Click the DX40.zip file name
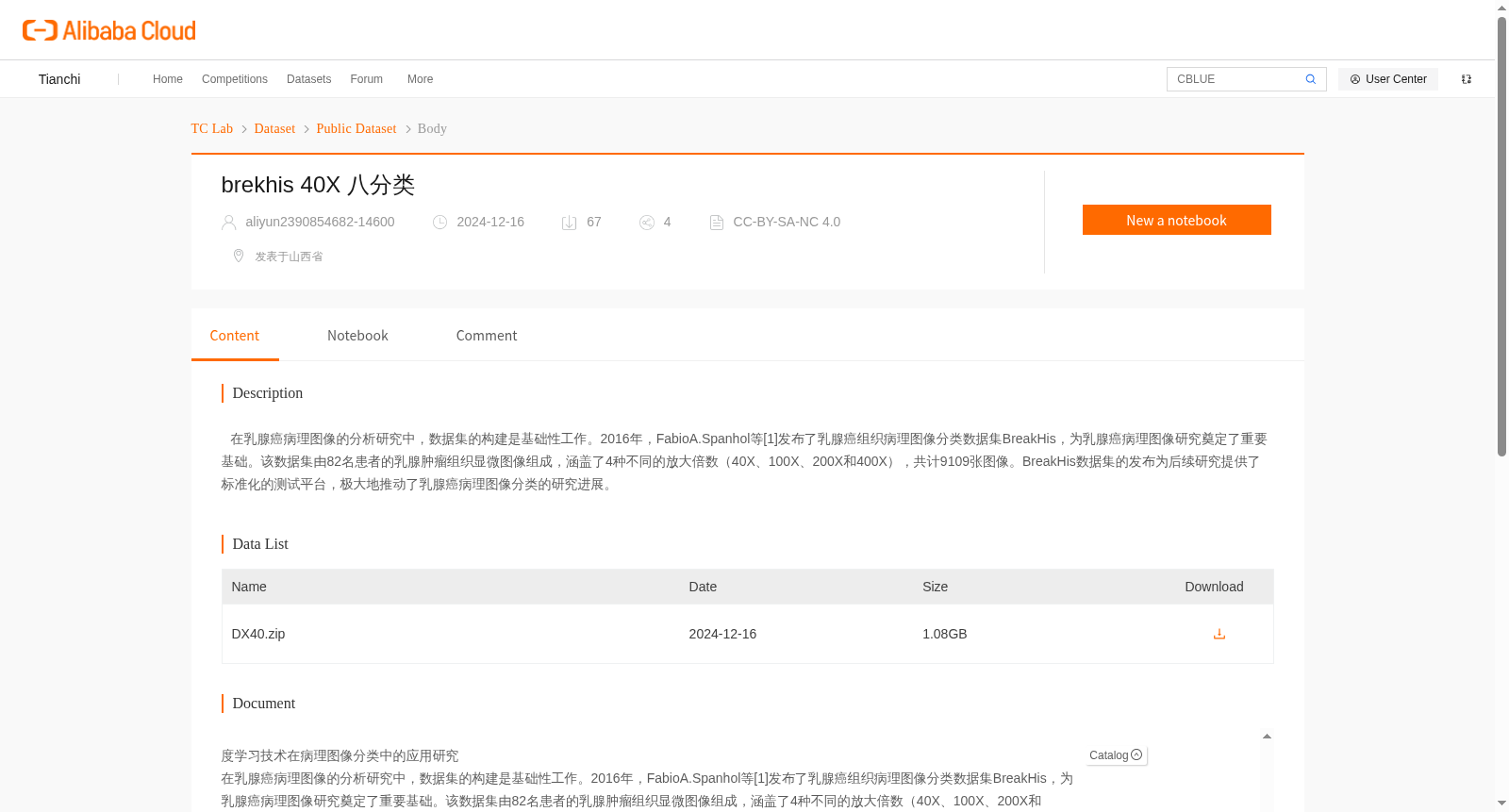The image size is (1509, 812). click(x=258, y=634)
